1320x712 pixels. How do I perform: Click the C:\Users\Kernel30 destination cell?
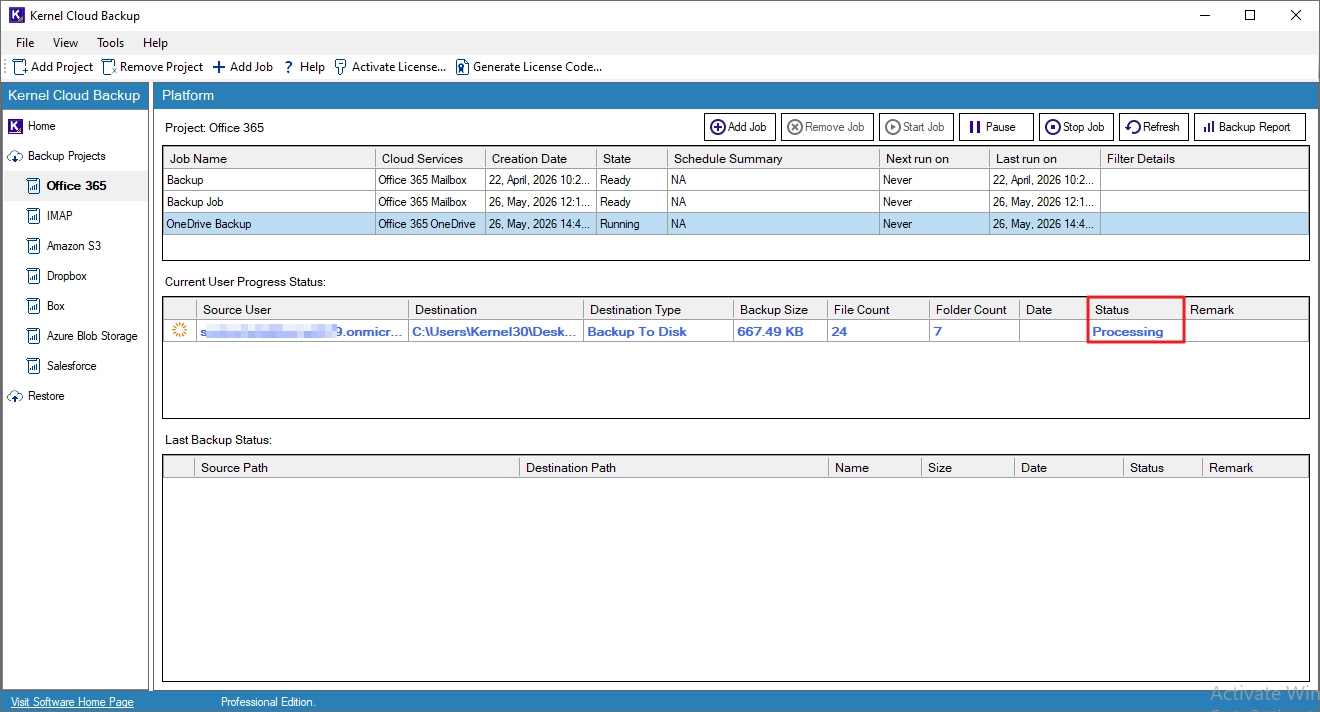495,331
